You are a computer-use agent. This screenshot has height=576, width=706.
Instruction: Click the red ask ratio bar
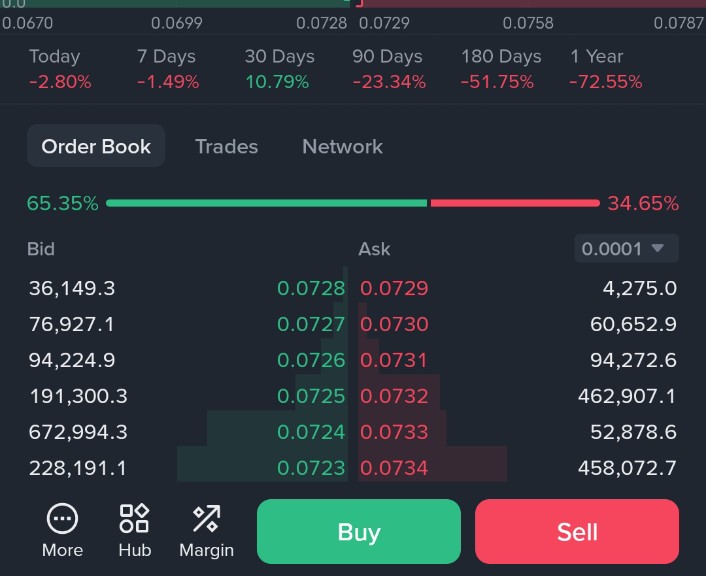514,203
